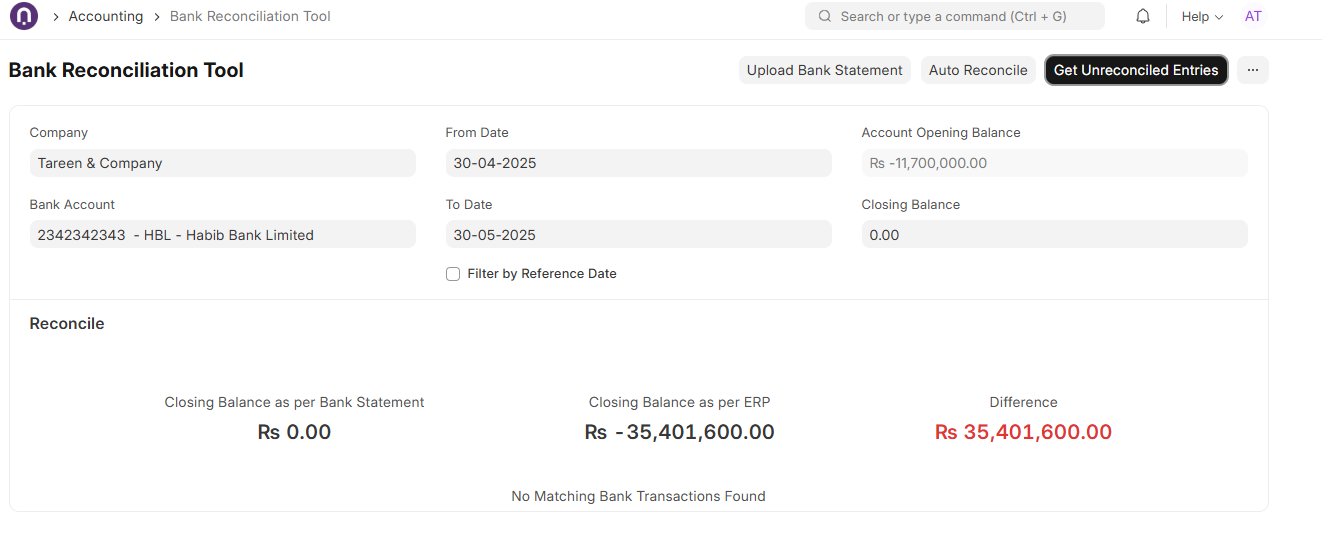This screenshot has height=546, width=1322.
Task: Click Get Unreconciled Entries button
Action: point(1136,70)
